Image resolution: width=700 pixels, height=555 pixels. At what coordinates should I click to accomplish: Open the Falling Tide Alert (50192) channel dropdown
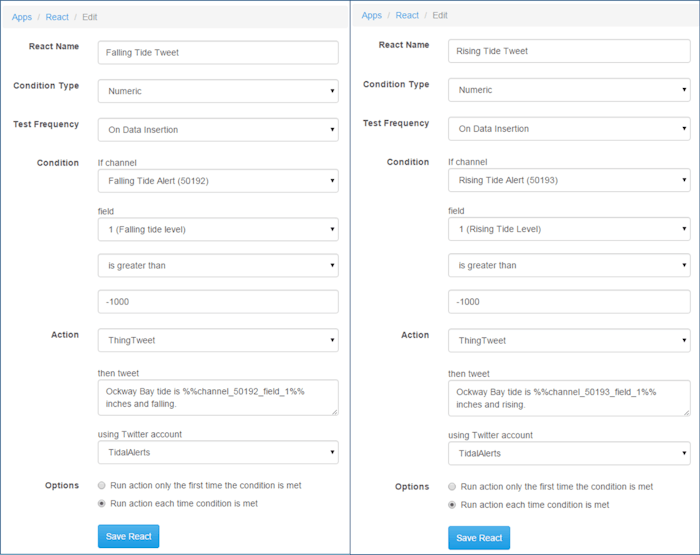pyautogui.click(x=217, y=181)
